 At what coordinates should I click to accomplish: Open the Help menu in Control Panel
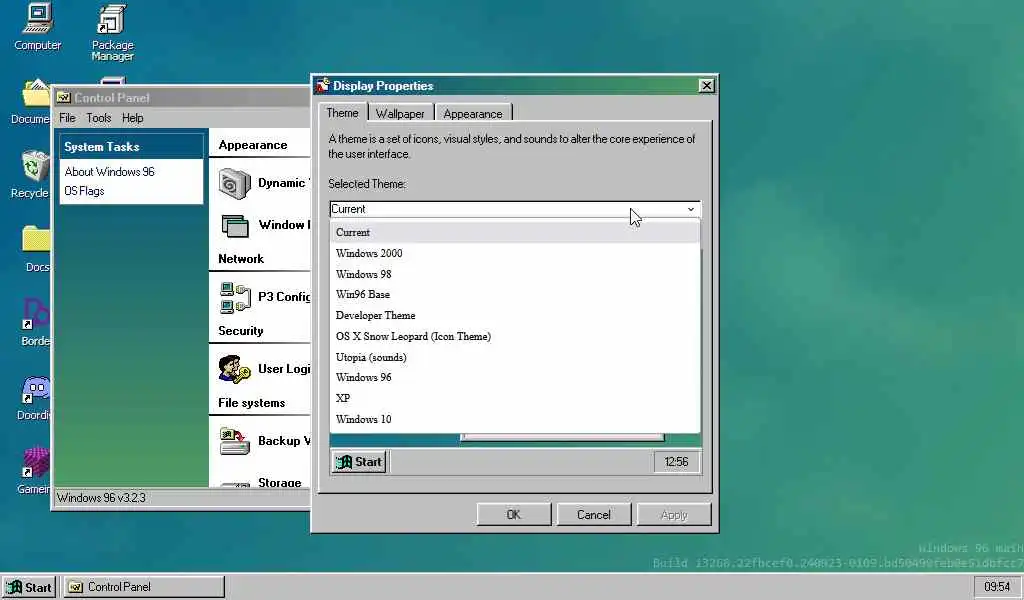133,118
